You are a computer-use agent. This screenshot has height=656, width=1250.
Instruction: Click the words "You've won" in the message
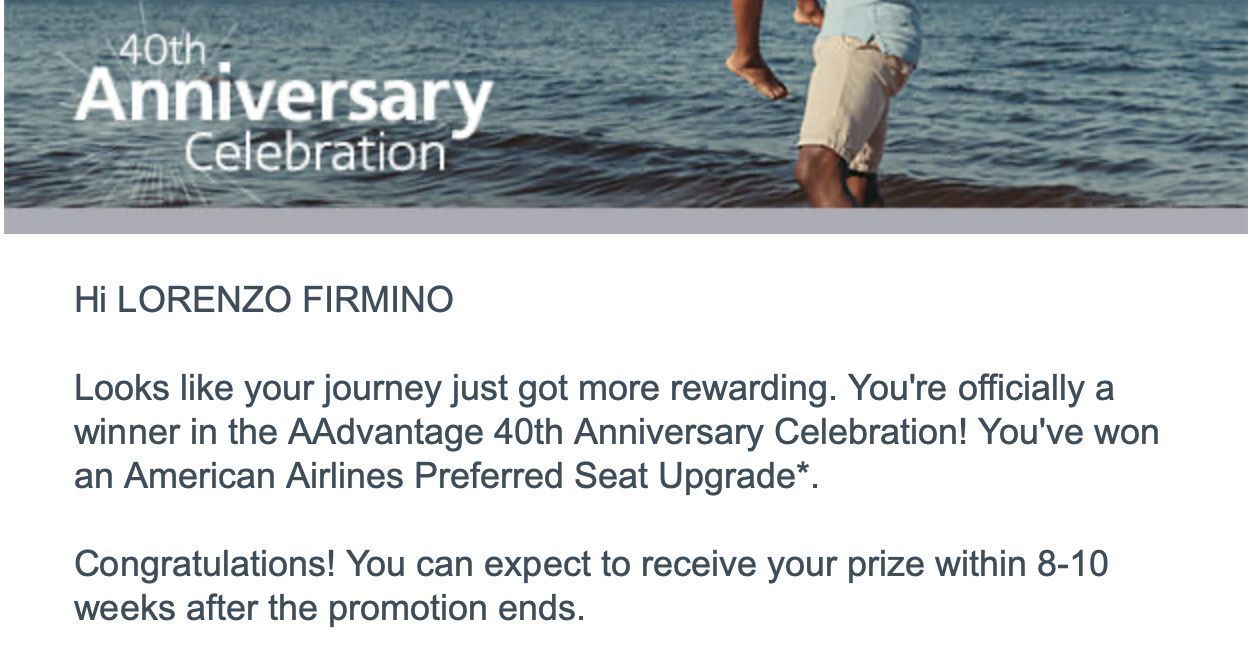1069,433
